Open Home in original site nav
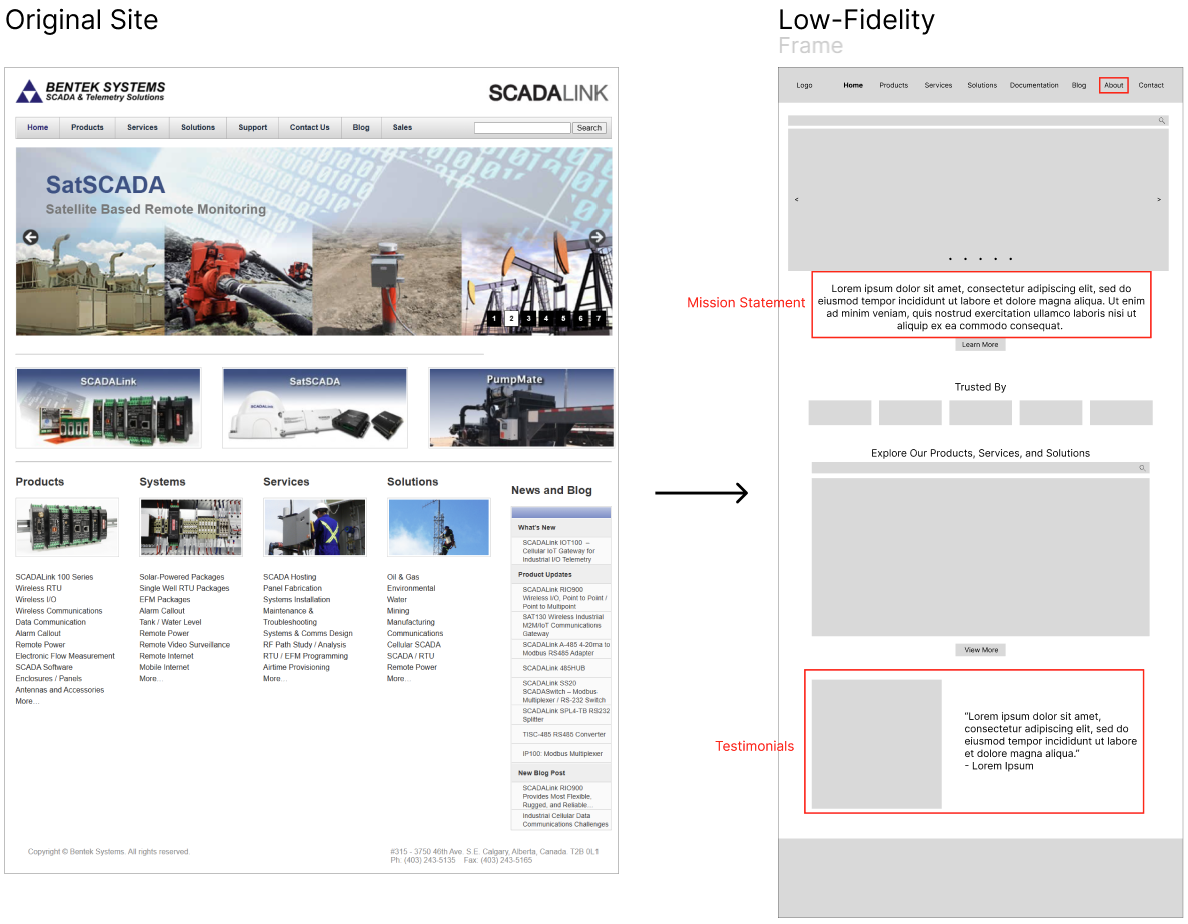1188x924 pixels. click(38, 128)
